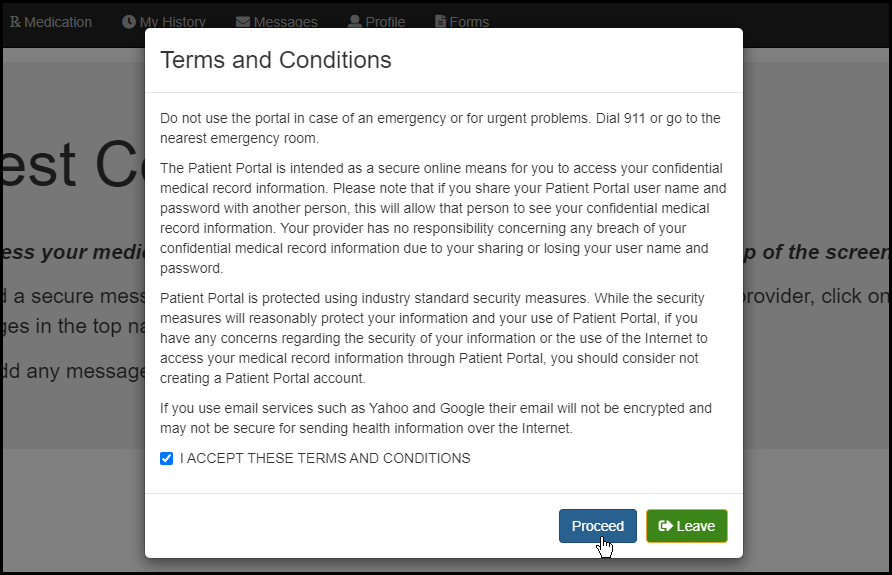Uncheck the accept terms checkbox
Viewport: 892px width, 575px height.
167,459
